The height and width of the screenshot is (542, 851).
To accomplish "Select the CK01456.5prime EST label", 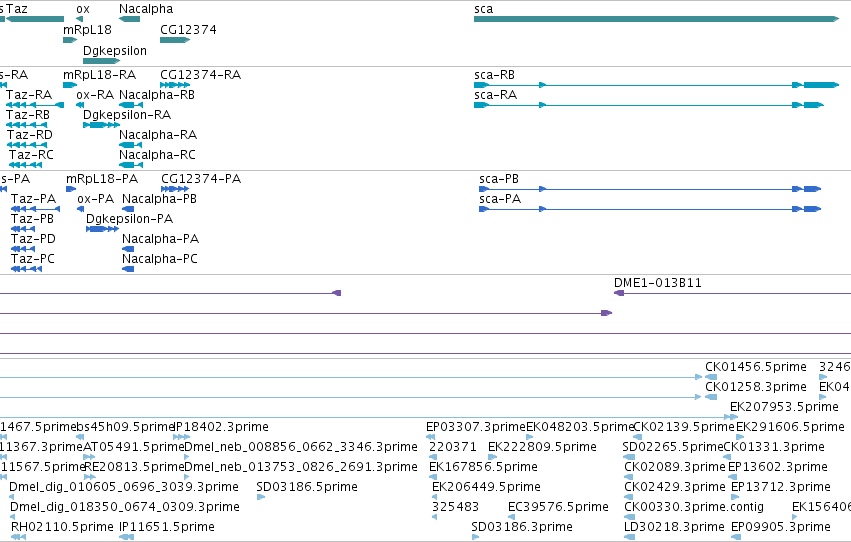I will [x=756, y=367].
